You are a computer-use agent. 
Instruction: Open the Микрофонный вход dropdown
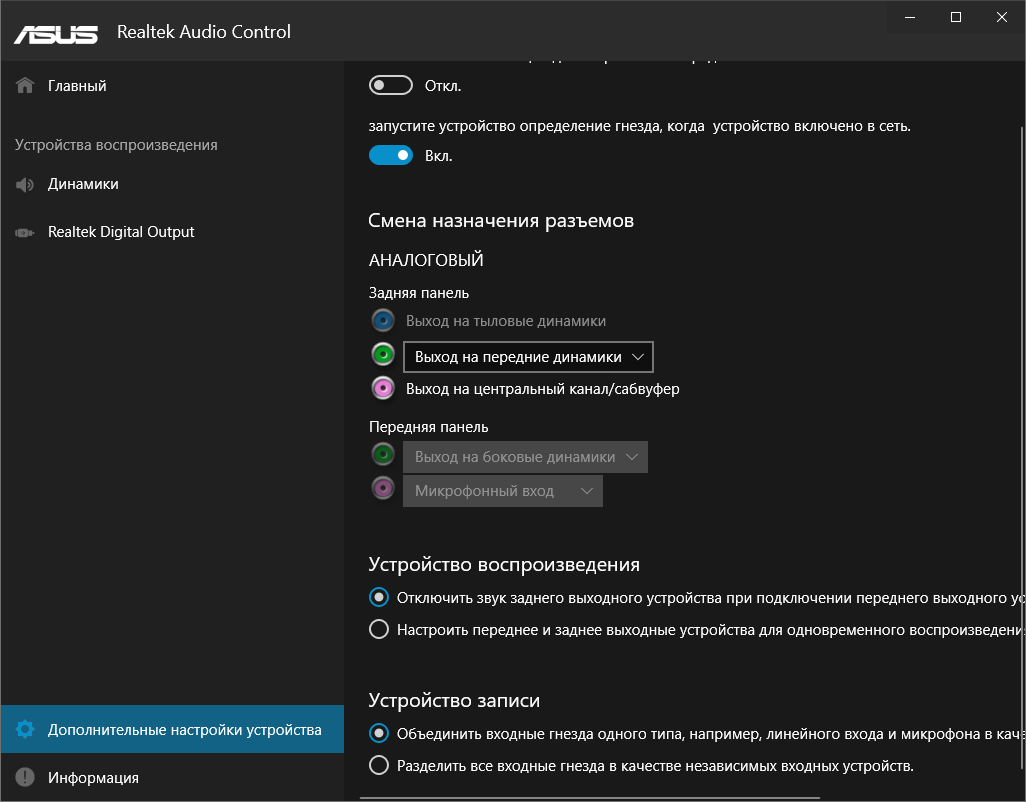(x=503, y=491)
